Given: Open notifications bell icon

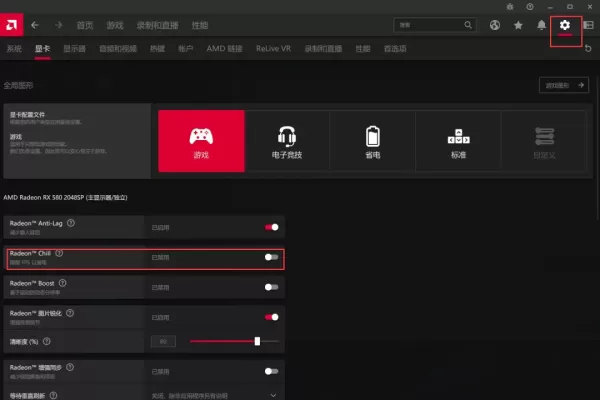Looking at the screenshot, I should click(x=541, y=25).
